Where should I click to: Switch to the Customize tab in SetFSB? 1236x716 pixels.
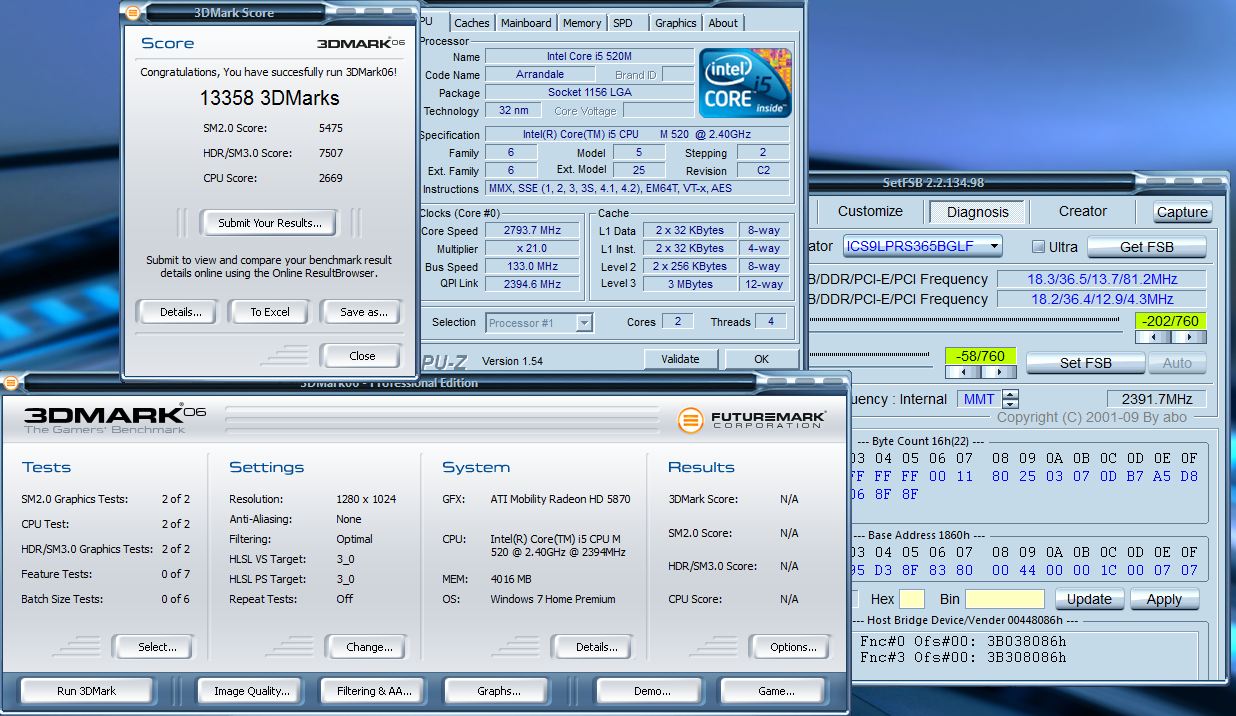tap(870, 211)
